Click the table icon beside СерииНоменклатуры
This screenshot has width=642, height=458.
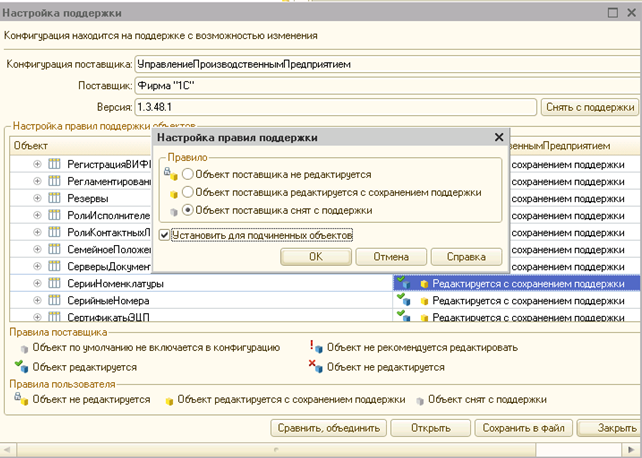point(55,283)
